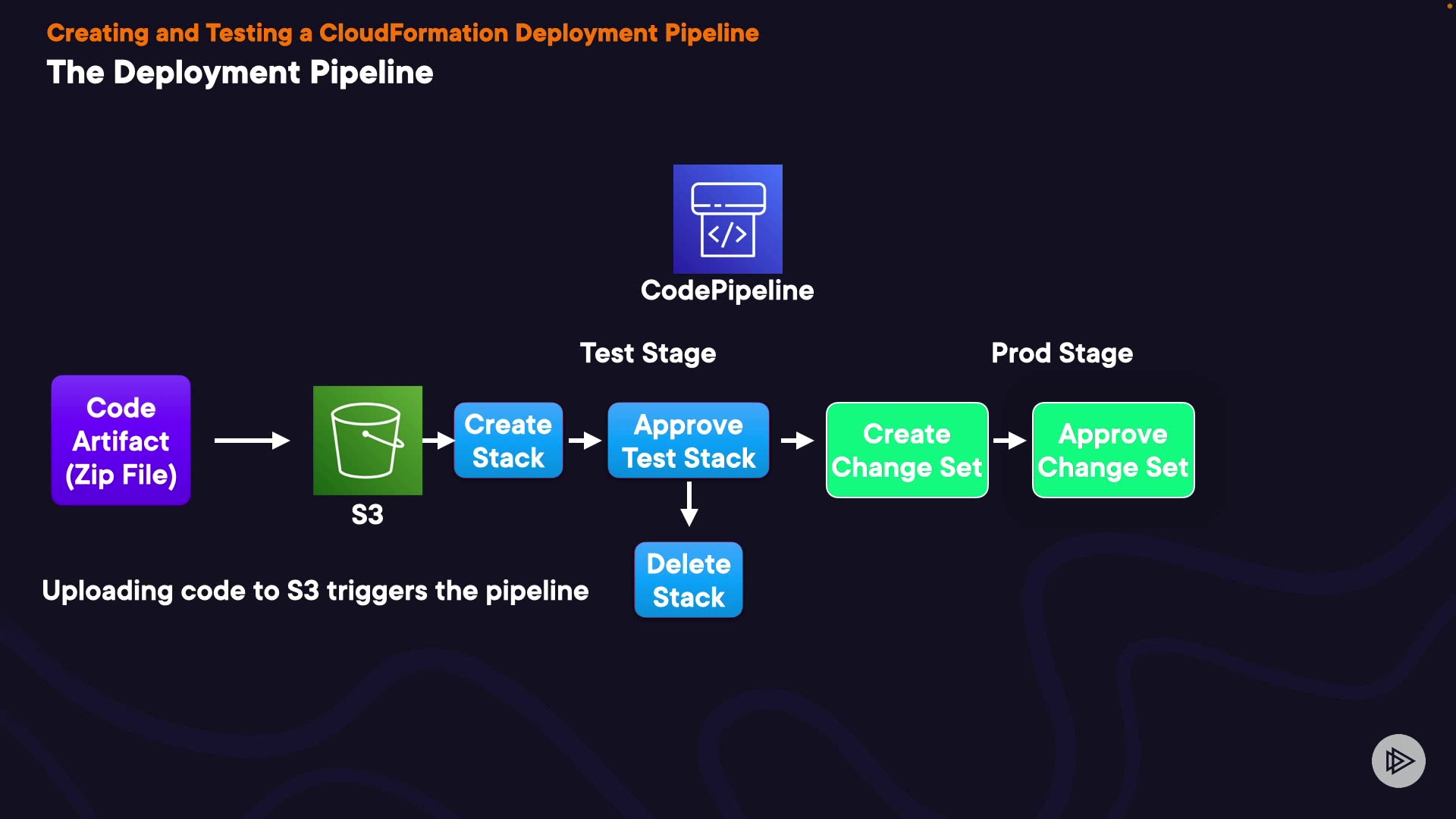Select the purple Code Artifact (Zip File) box
The image size is (1456, 819).
121,441
